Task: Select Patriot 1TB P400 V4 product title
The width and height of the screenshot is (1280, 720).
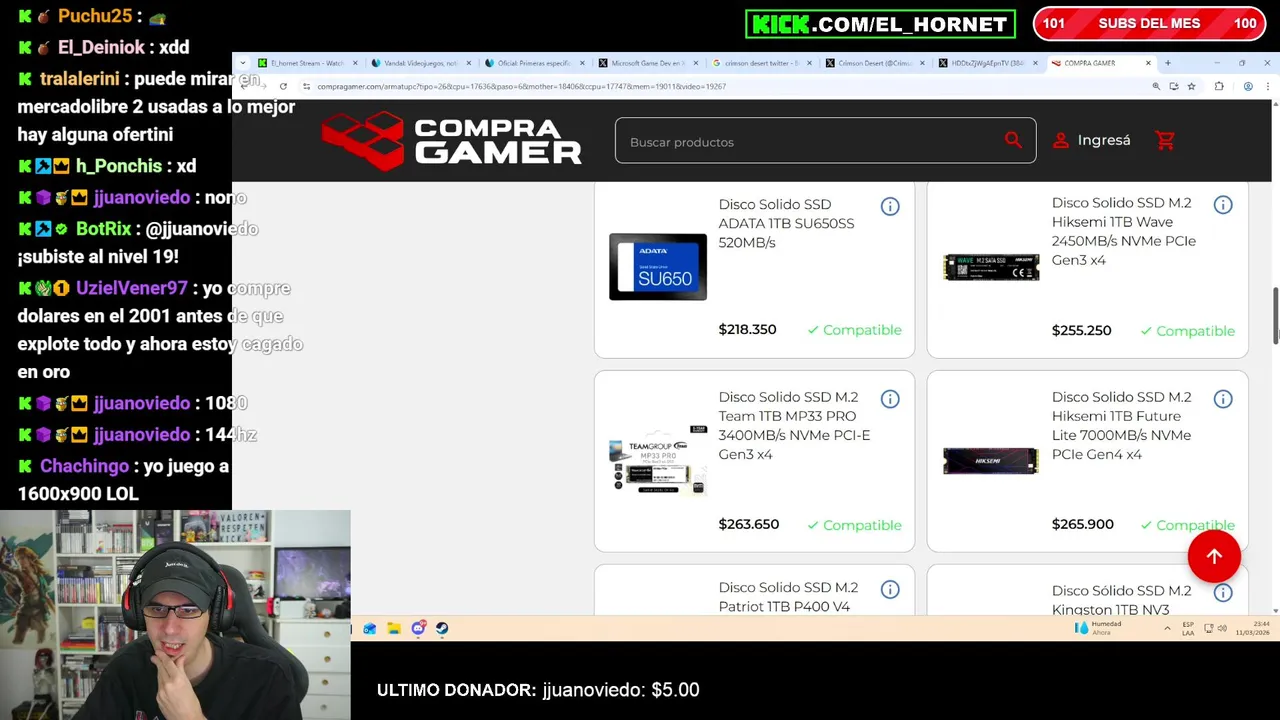Action: (x=788, y=596)
